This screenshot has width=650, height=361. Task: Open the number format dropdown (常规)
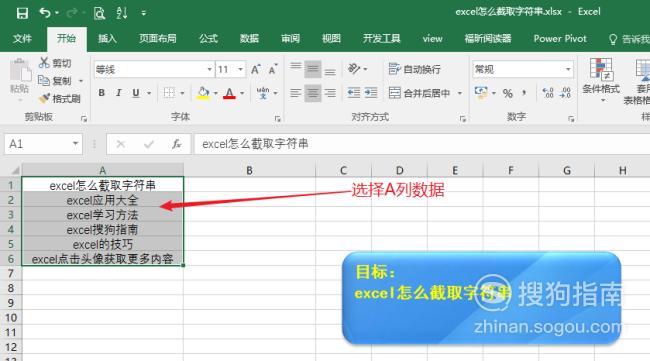[523, 69]
